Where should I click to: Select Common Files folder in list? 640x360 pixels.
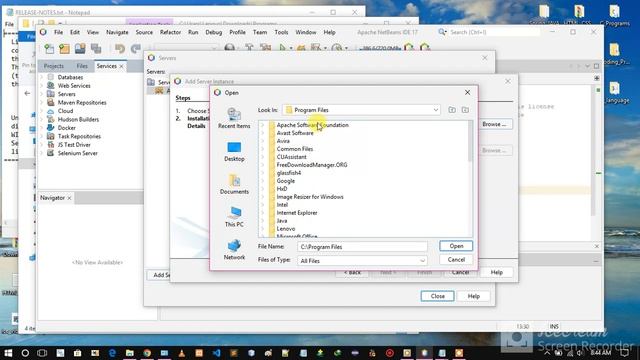pyautogui.click(x=294, y=149)
